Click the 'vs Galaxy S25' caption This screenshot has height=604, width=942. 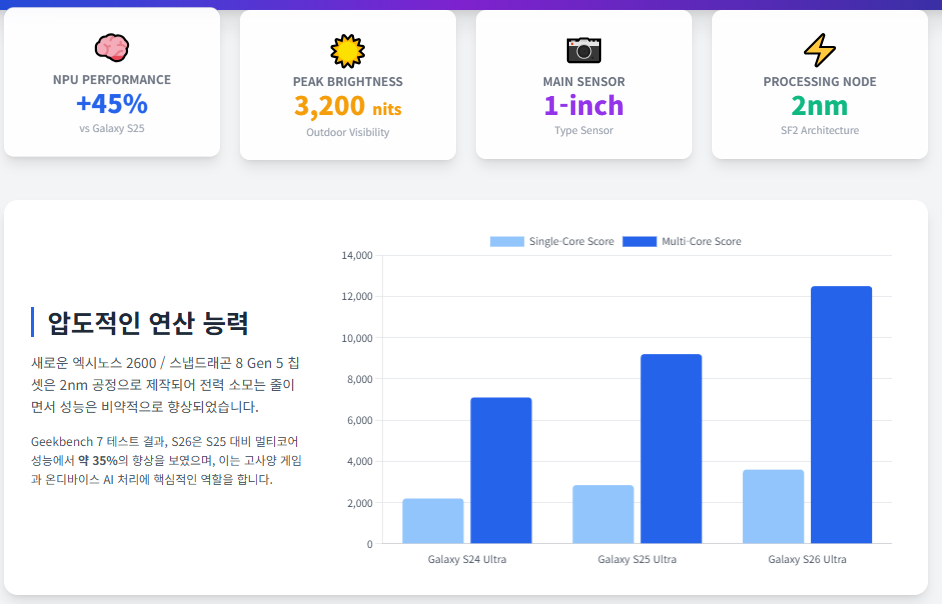[112, 129]
